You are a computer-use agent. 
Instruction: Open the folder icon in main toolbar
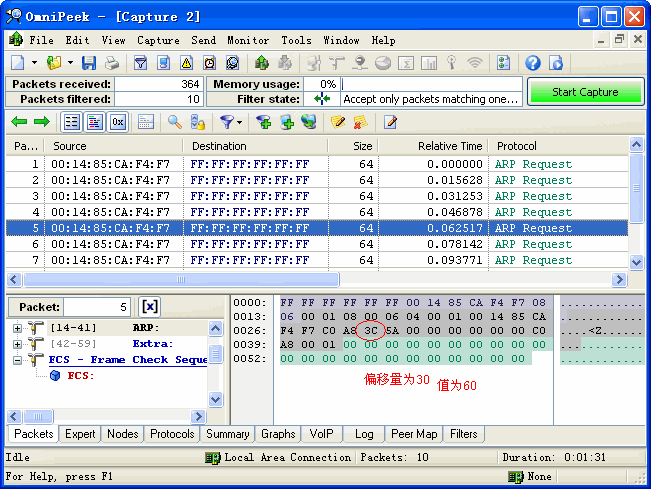click(x=54, y=63)
